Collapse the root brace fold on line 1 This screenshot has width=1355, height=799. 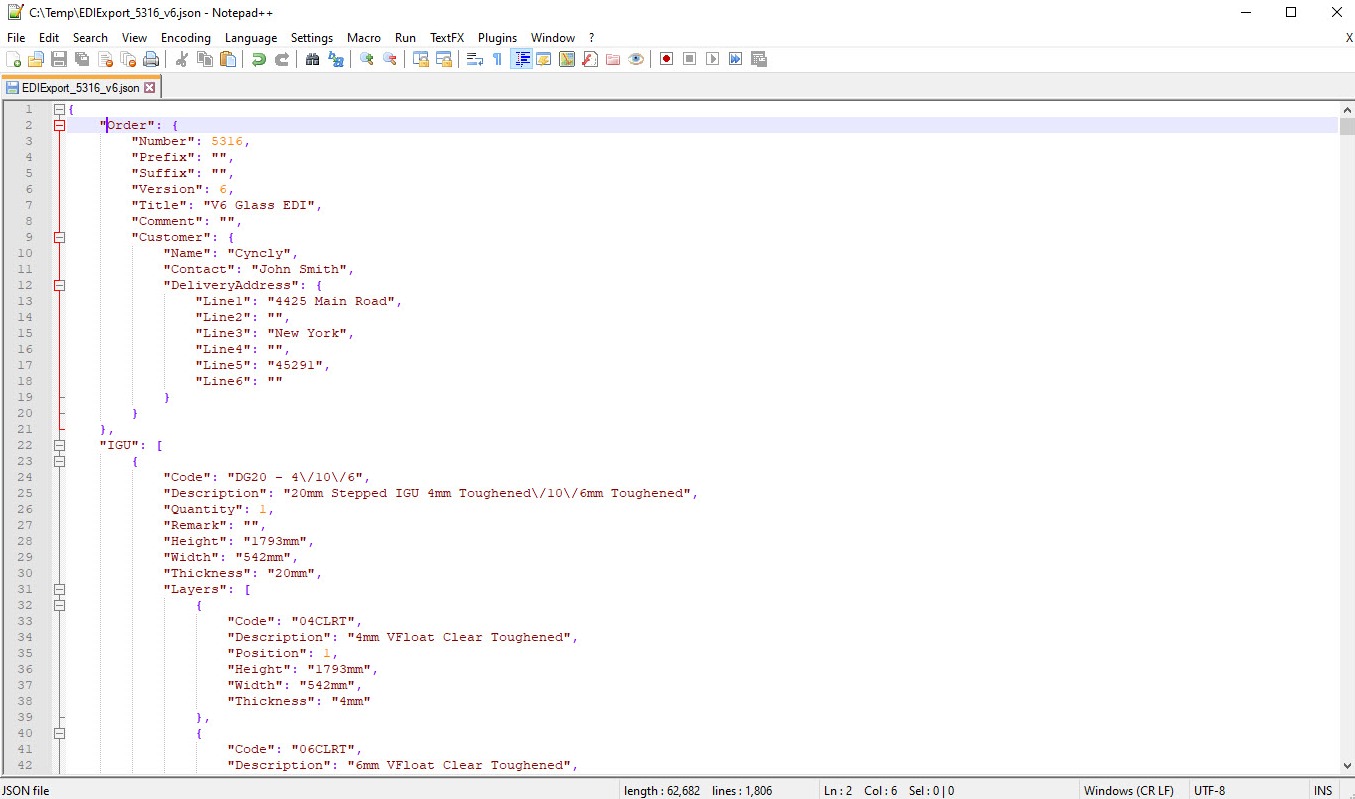[60, 109]
